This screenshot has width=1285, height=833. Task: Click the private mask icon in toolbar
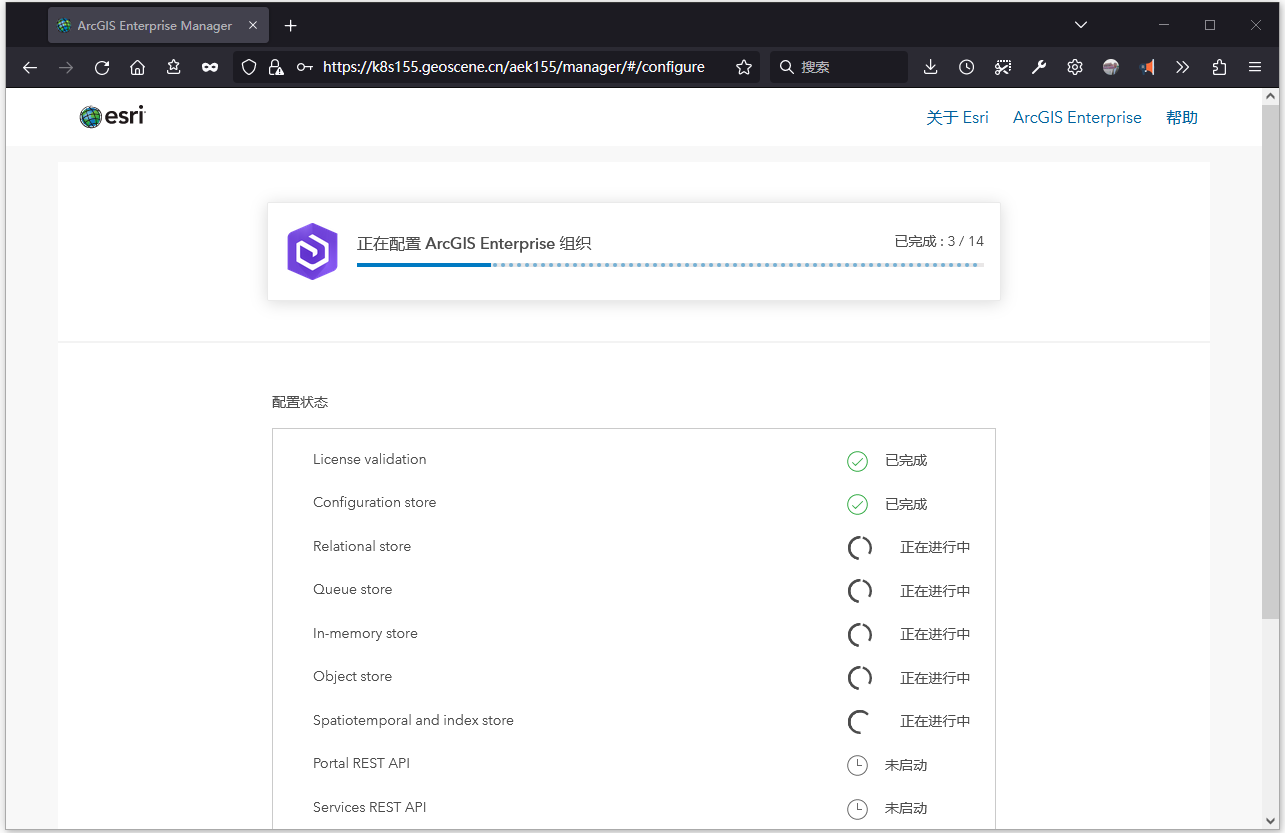click(210, 67)
